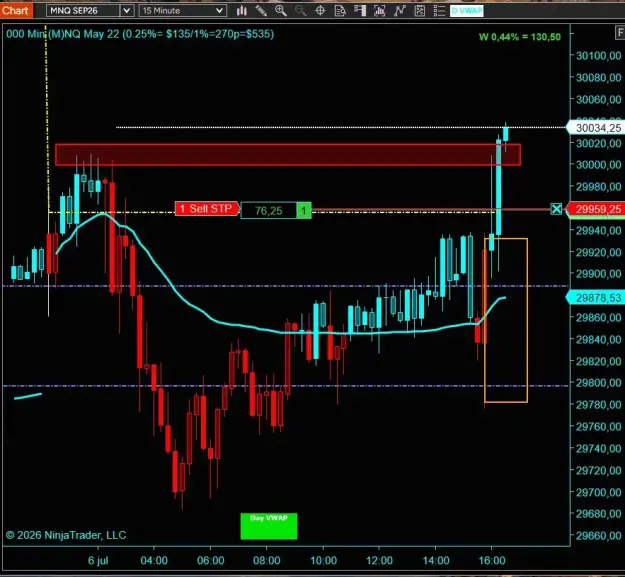The height and width of the screenshot is (577, 625).
Task: Open the data box icon
Action: point(340,11)
